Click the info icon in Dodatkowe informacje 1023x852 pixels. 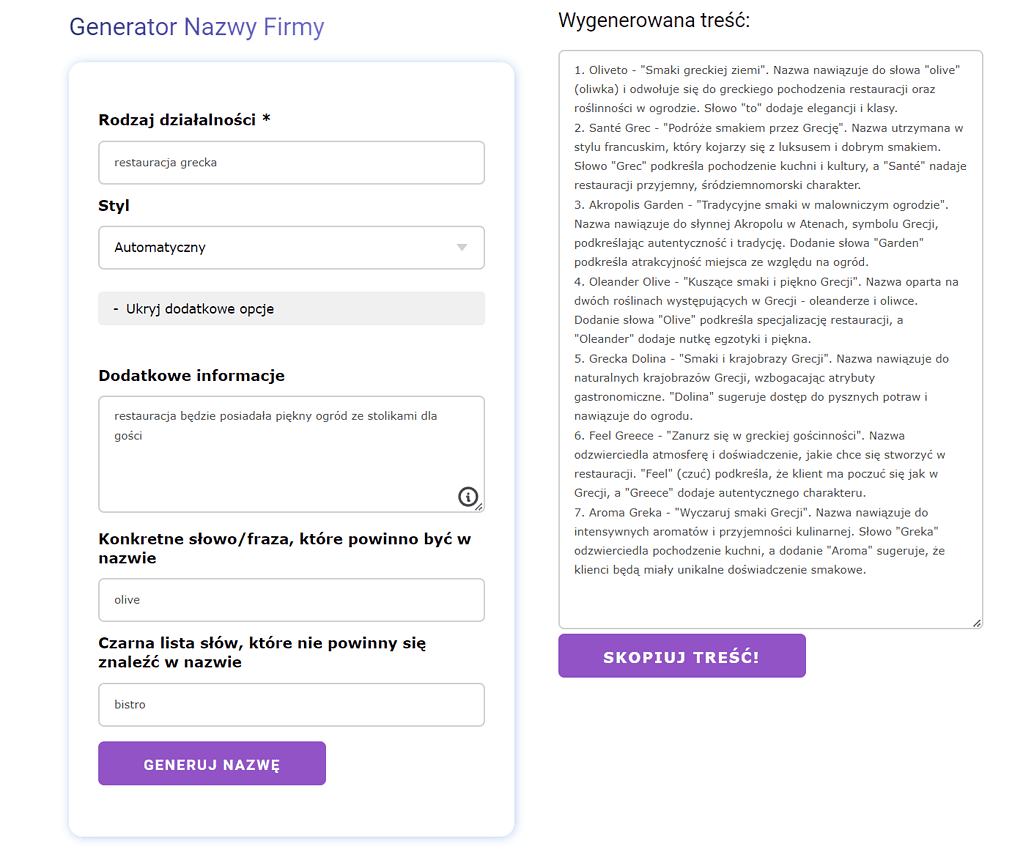[x=468, y=496]
